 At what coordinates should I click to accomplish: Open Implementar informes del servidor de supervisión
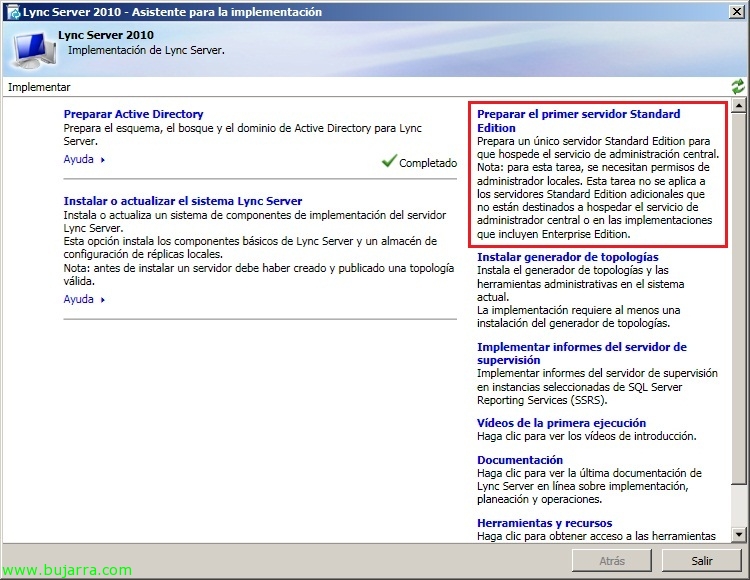(582, 353)
